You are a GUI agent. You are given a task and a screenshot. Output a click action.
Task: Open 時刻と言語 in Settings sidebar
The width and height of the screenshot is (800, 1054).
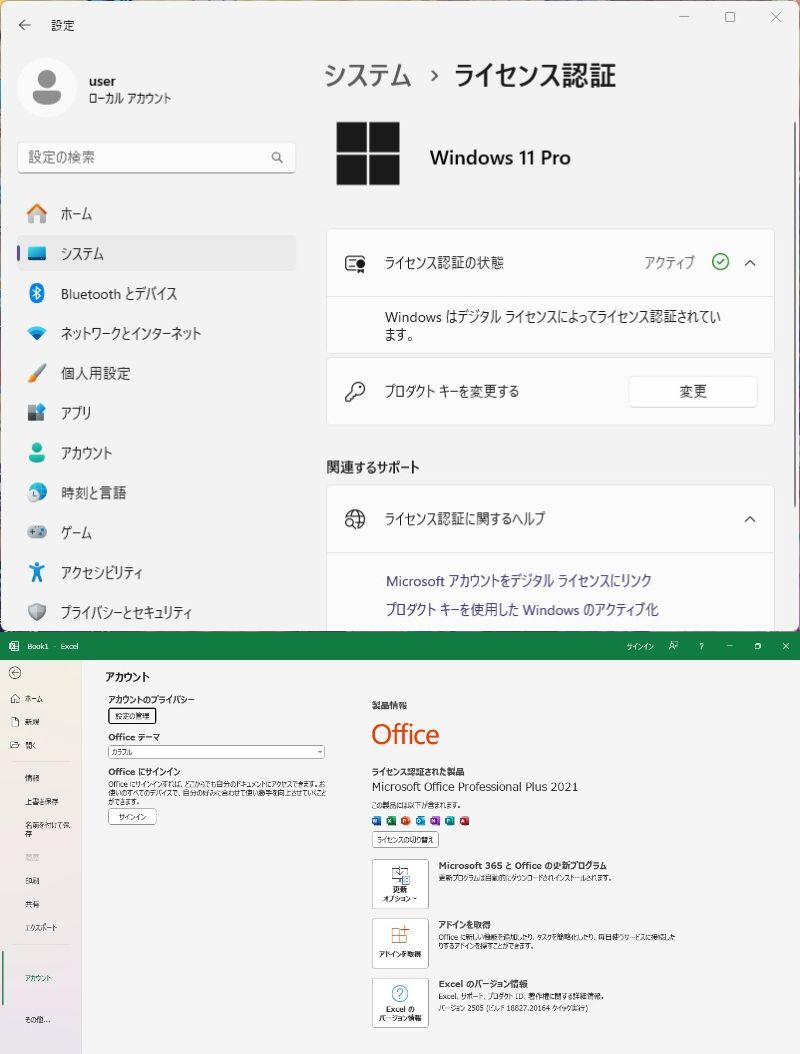[x=156, y=493]
